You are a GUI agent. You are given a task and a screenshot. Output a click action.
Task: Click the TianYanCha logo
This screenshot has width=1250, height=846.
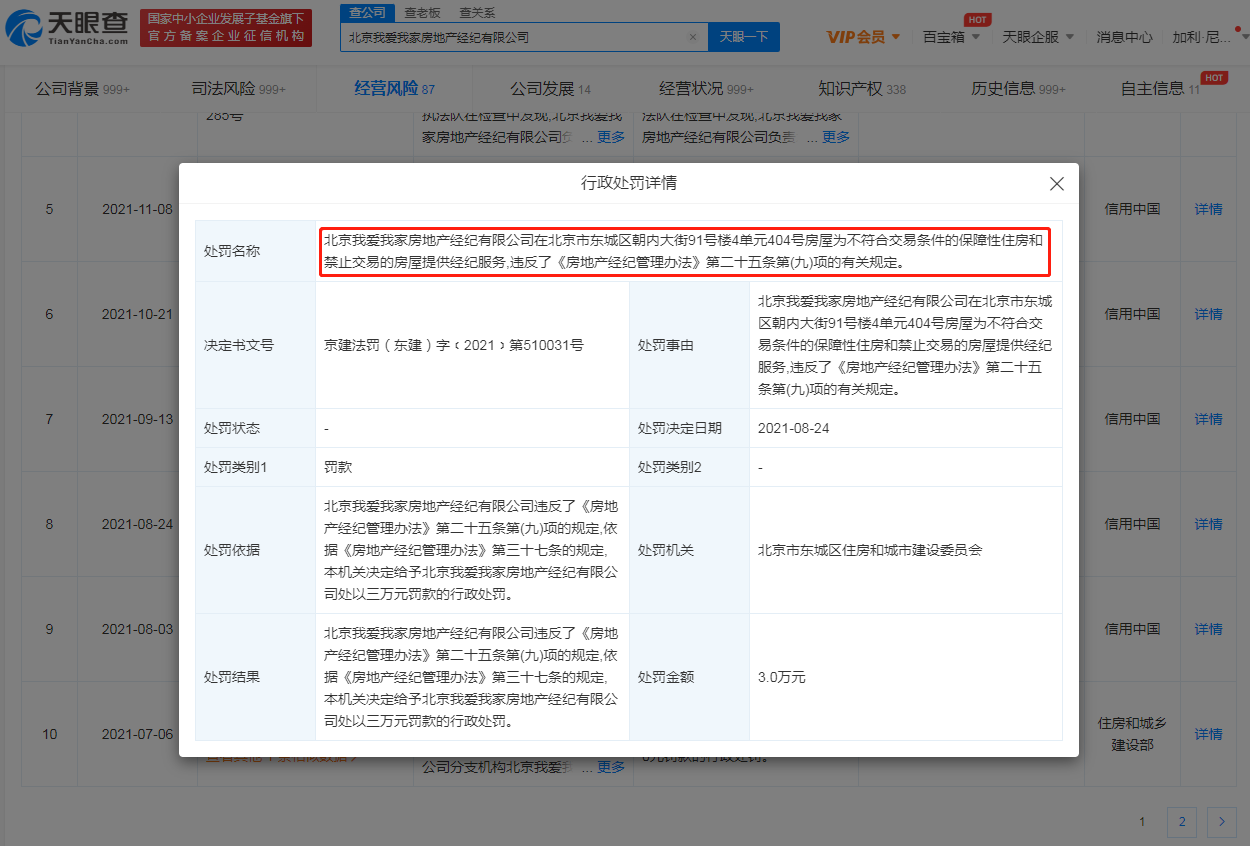[67, 28]
